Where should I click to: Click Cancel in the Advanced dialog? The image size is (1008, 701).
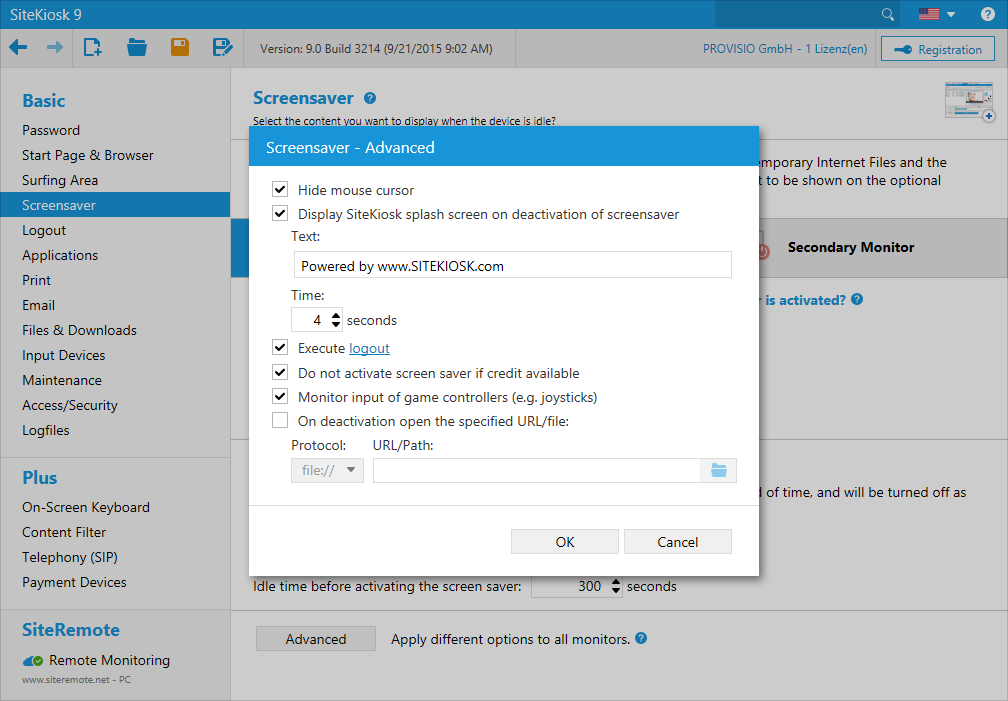(x=677, y=542)
